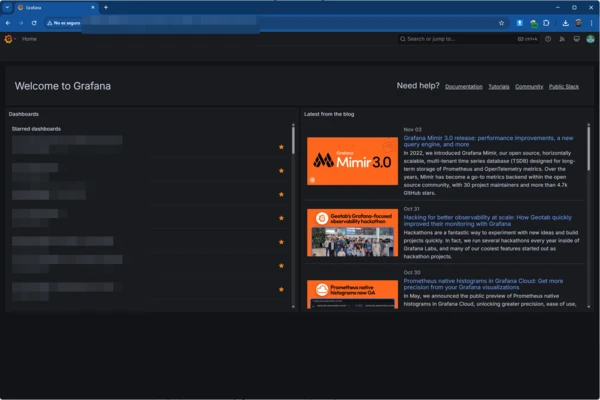Open a new browser tab with plus
The width and height of the screenshot is (600, 400).
click(106, 7)
